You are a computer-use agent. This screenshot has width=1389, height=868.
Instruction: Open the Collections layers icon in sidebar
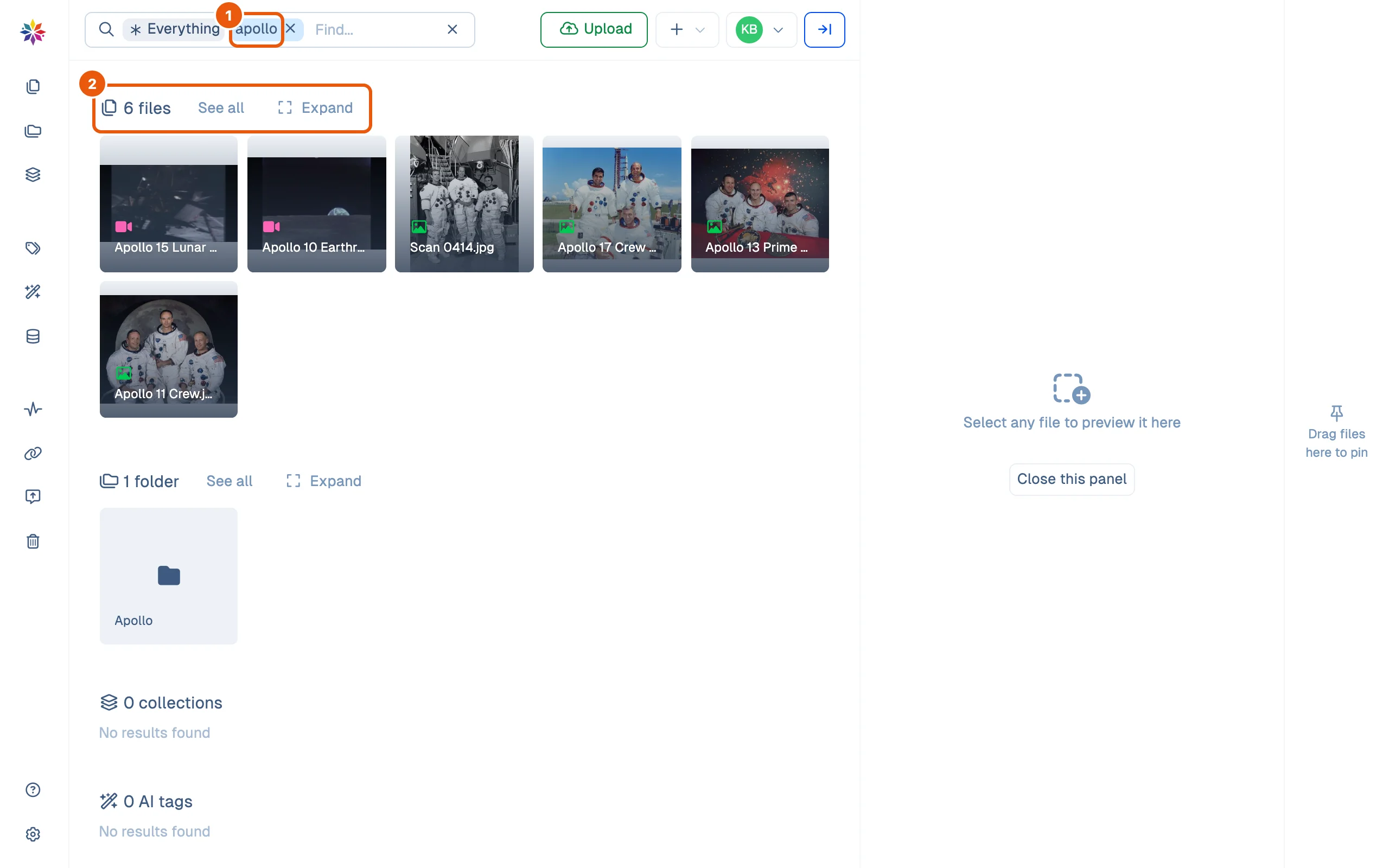click(33, 175)
